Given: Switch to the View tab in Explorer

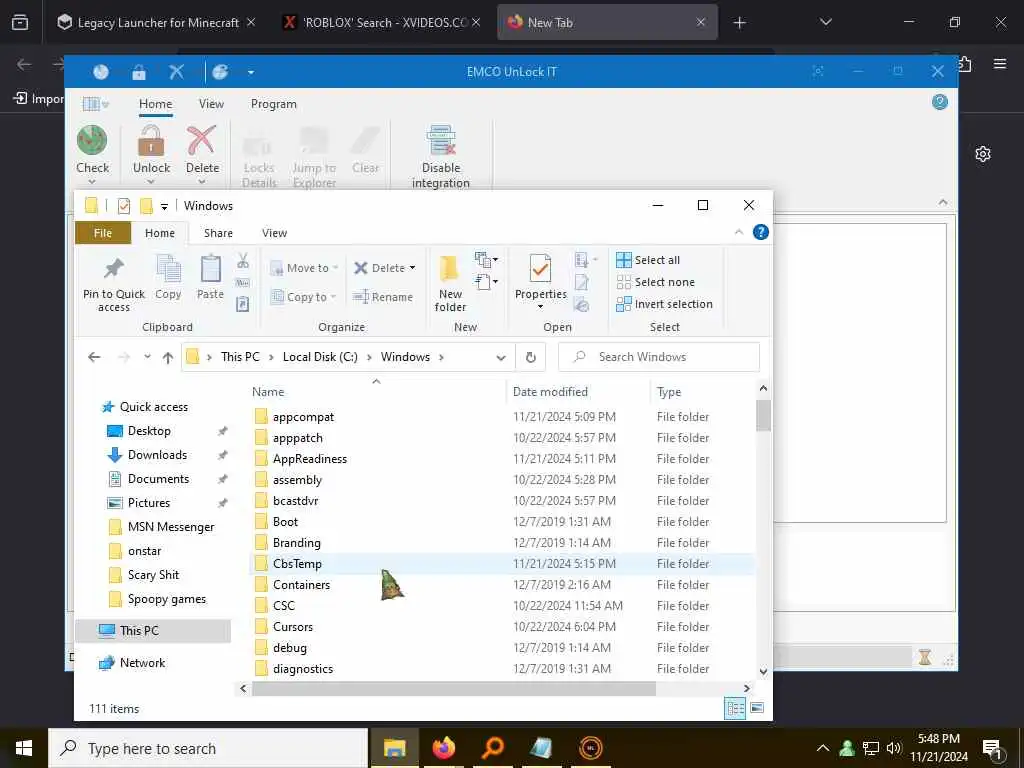Looking at the screenshot, I should (274, 233).
